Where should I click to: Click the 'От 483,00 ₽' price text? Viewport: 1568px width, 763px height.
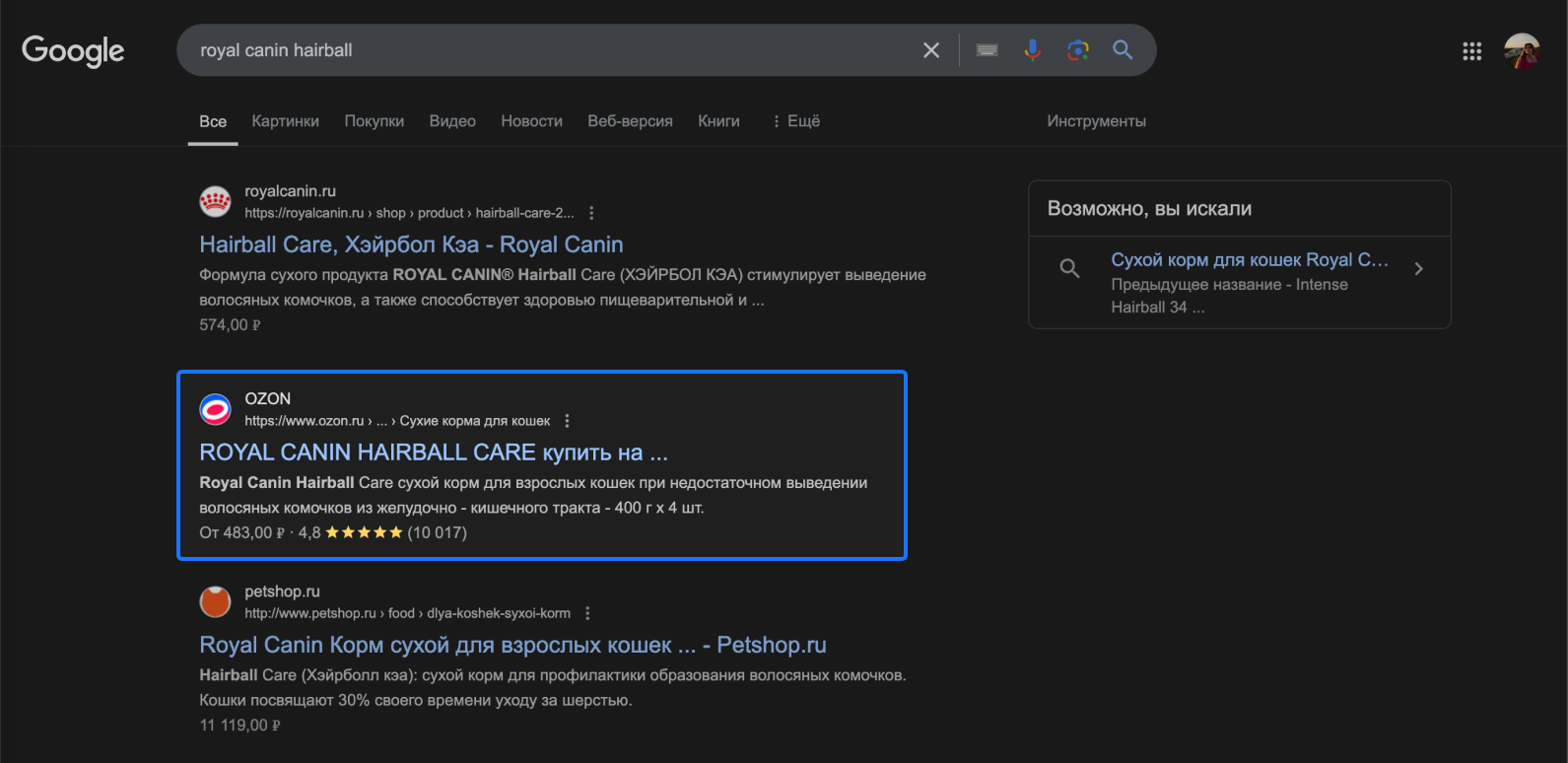[x=242, y=533]
